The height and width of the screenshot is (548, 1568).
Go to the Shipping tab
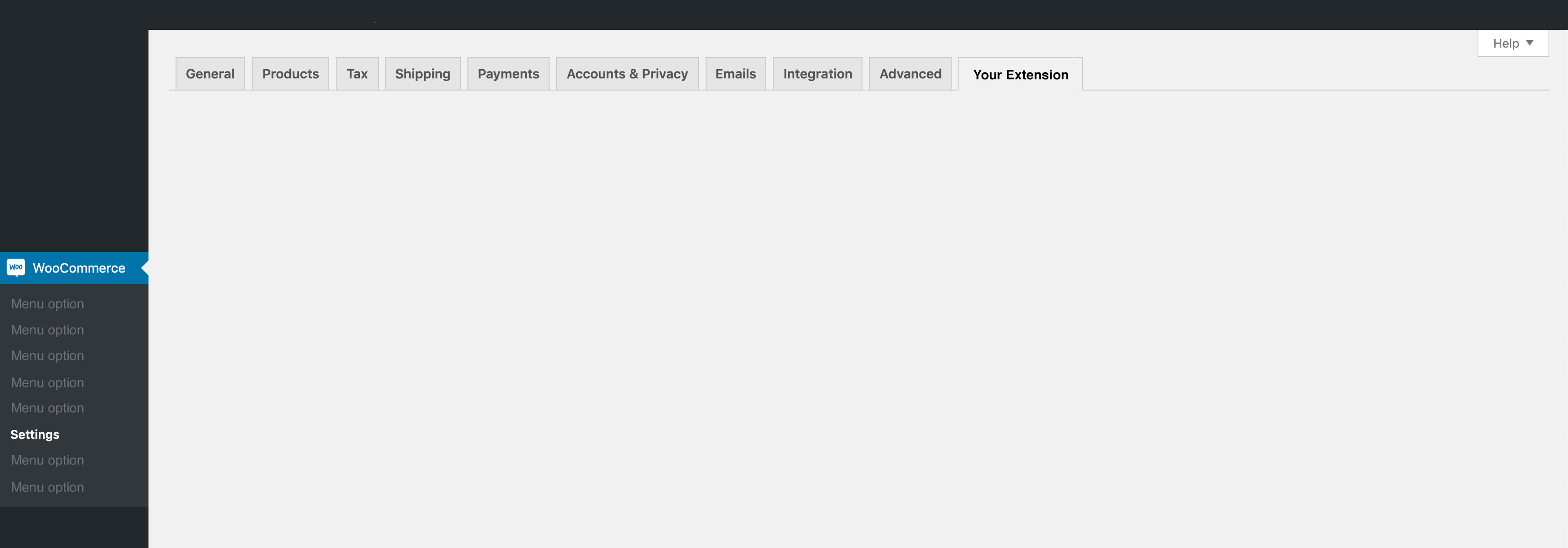423,74
